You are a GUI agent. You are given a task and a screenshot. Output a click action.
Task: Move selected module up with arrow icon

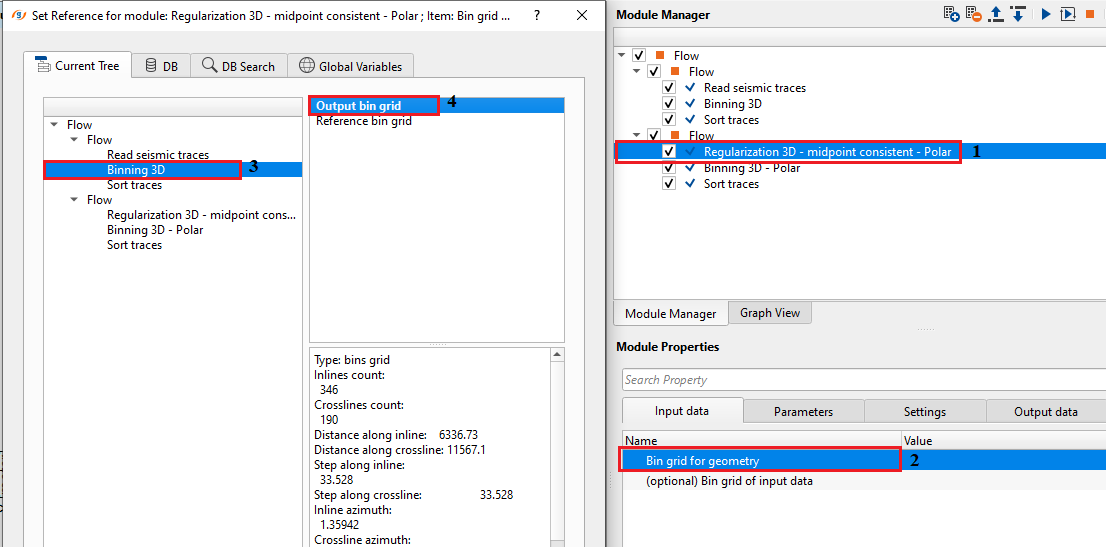(x=996, y=13)
